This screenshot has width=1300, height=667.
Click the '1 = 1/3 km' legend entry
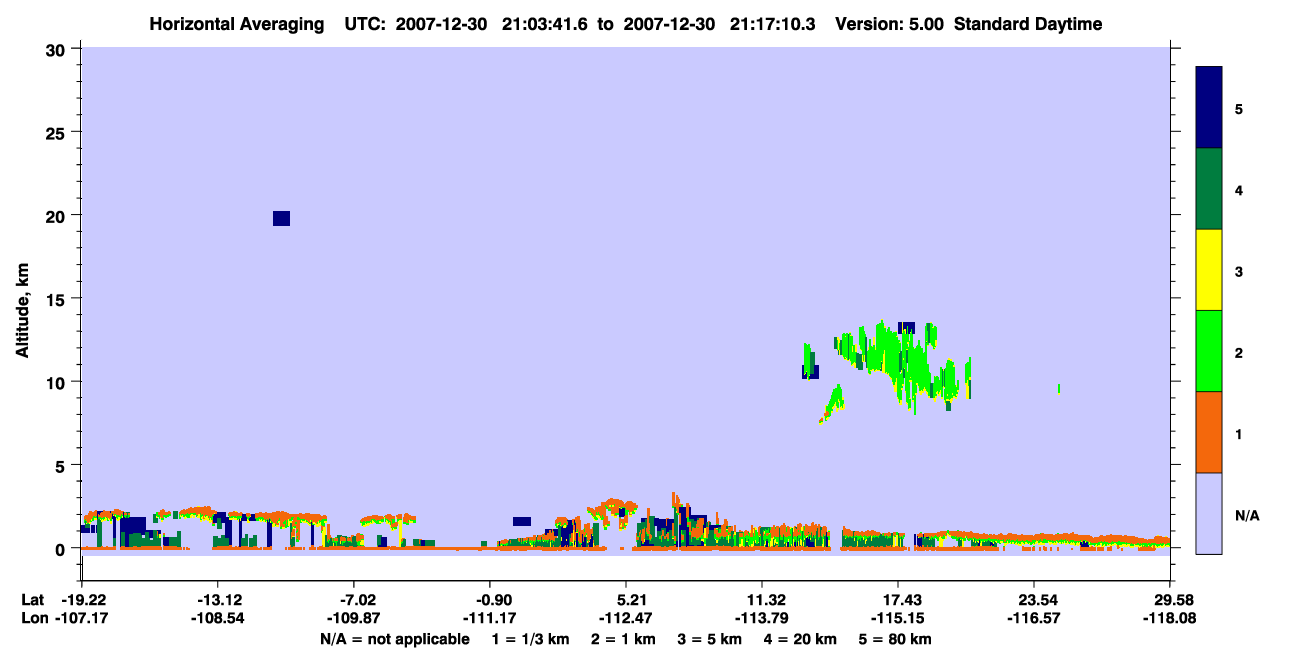[x=531, y=639]
